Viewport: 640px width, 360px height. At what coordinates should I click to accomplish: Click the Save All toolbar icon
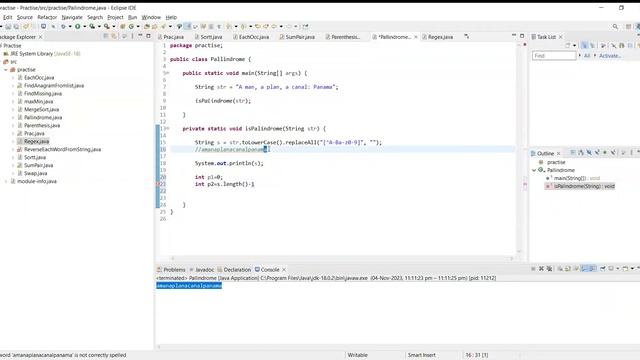point(16,27)
